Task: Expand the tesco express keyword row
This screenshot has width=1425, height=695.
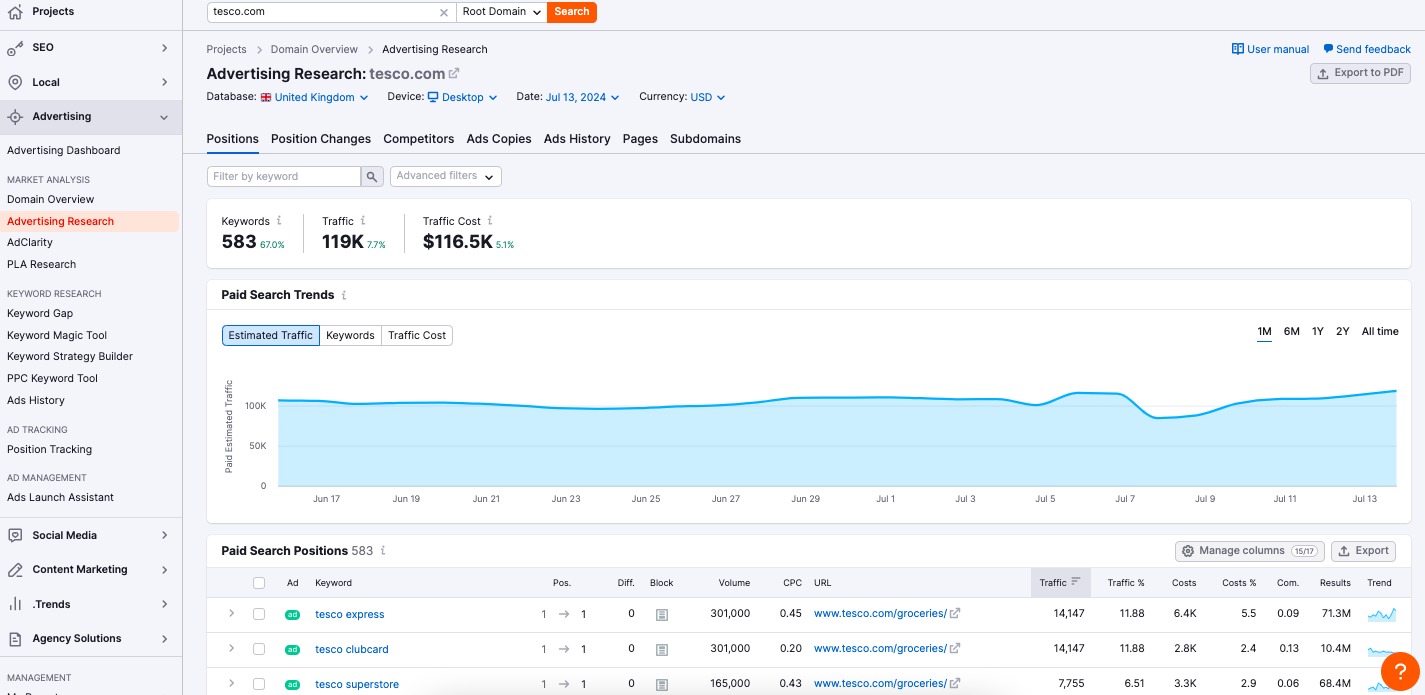Action: click(x=231, y=614)
